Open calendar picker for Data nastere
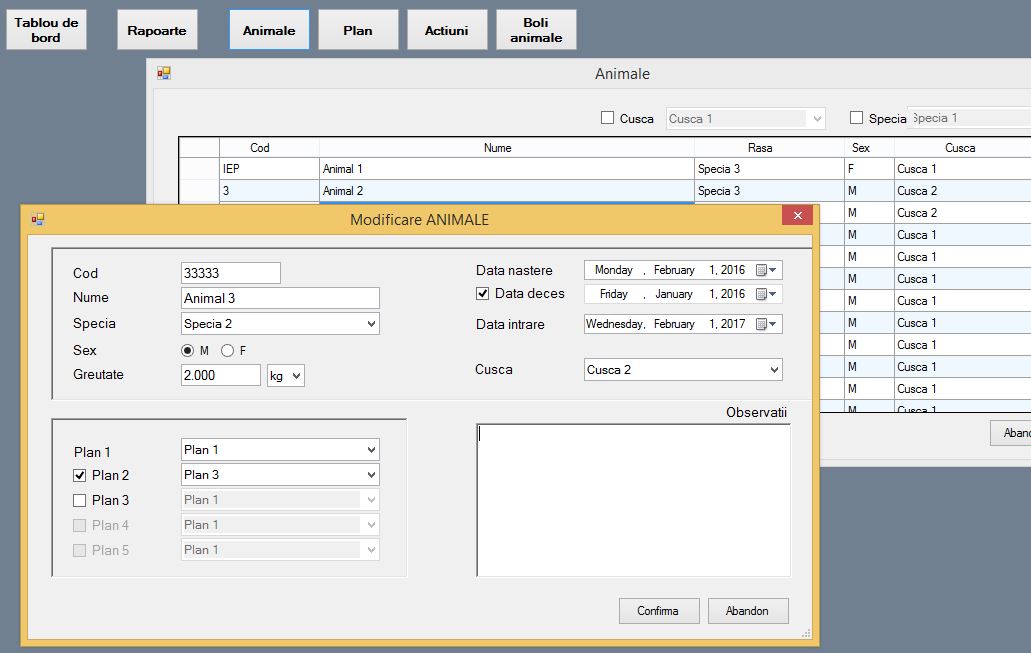 tap(766, 270)
